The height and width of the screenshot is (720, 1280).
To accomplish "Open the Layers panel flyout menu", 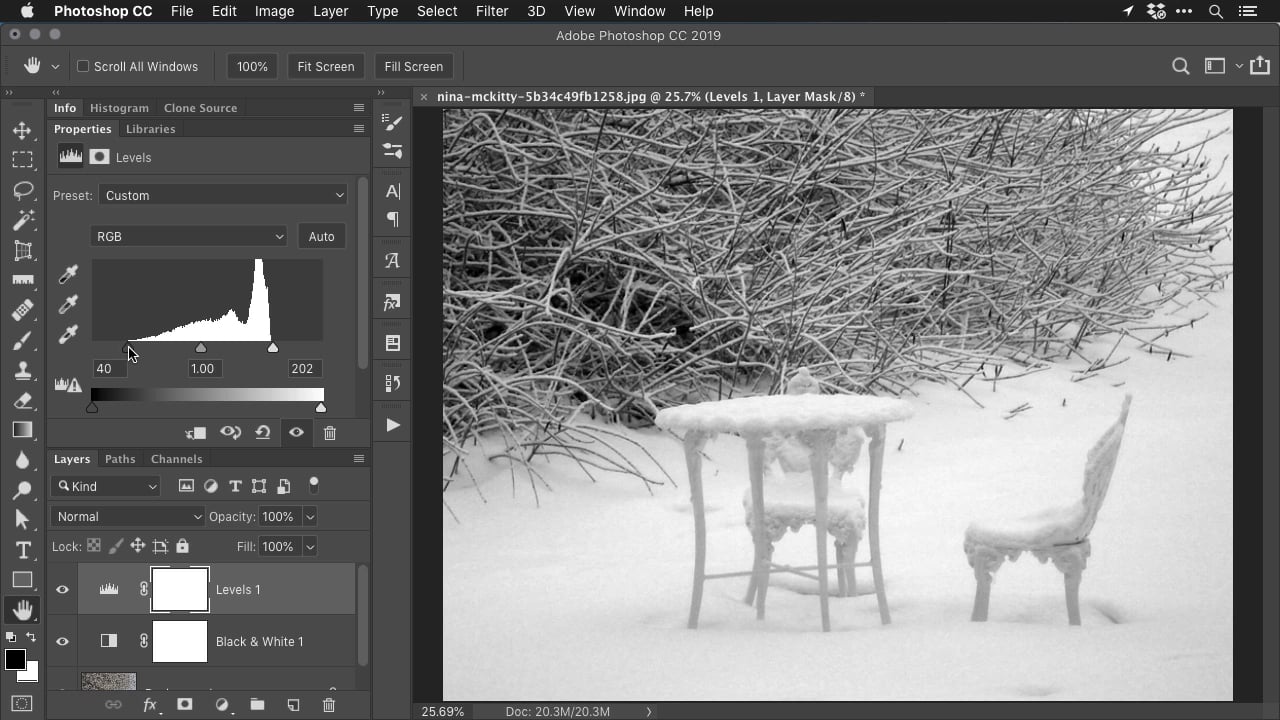I will click(x=358, y=459).
